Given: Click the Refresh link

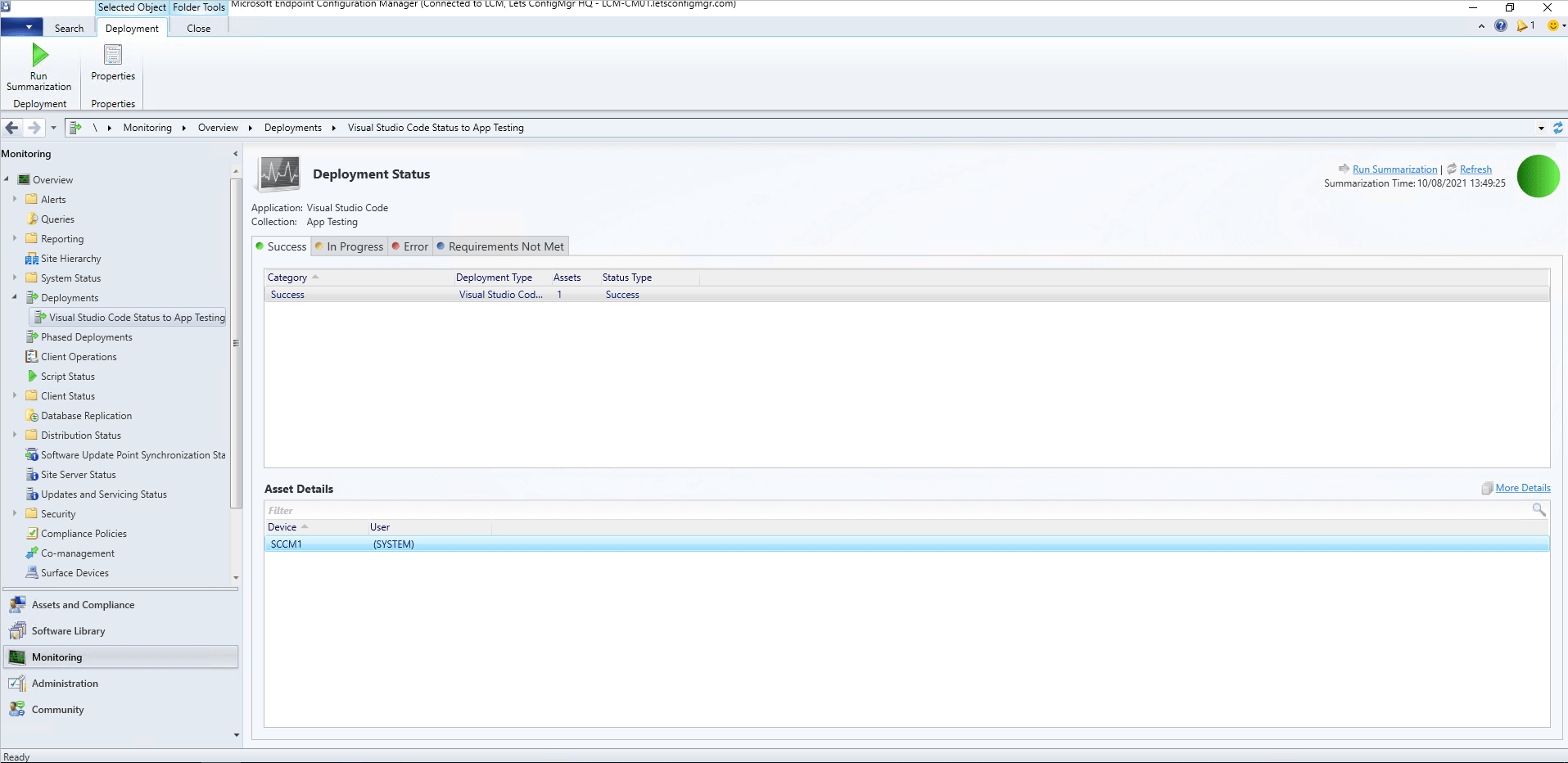Looking at the screenshot, I should tap(1475, 169).
